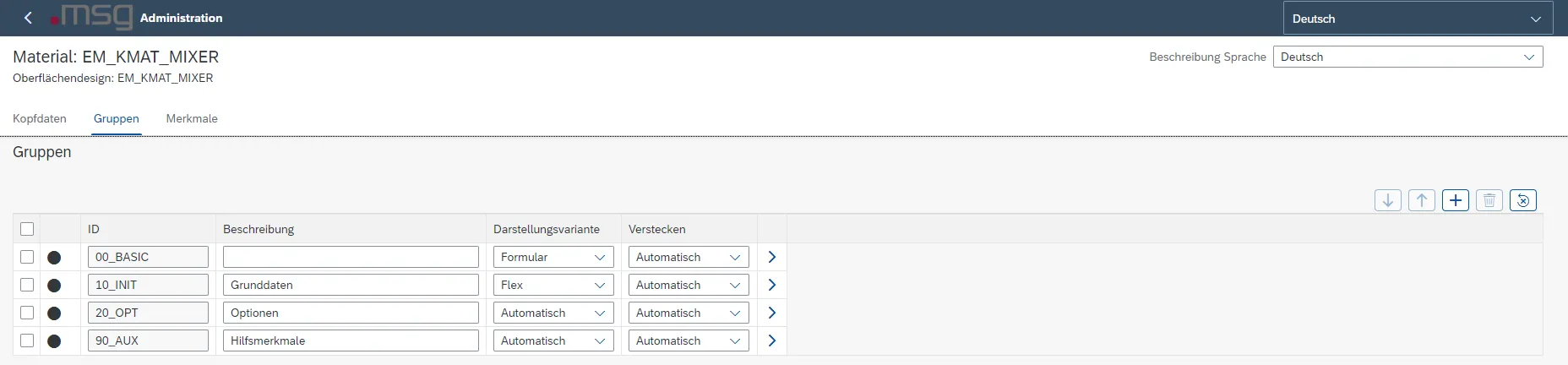This screenshot has height=365, width=1568.
Task: Select the 10_INIT row checkbox
Action: click(27, 285)
